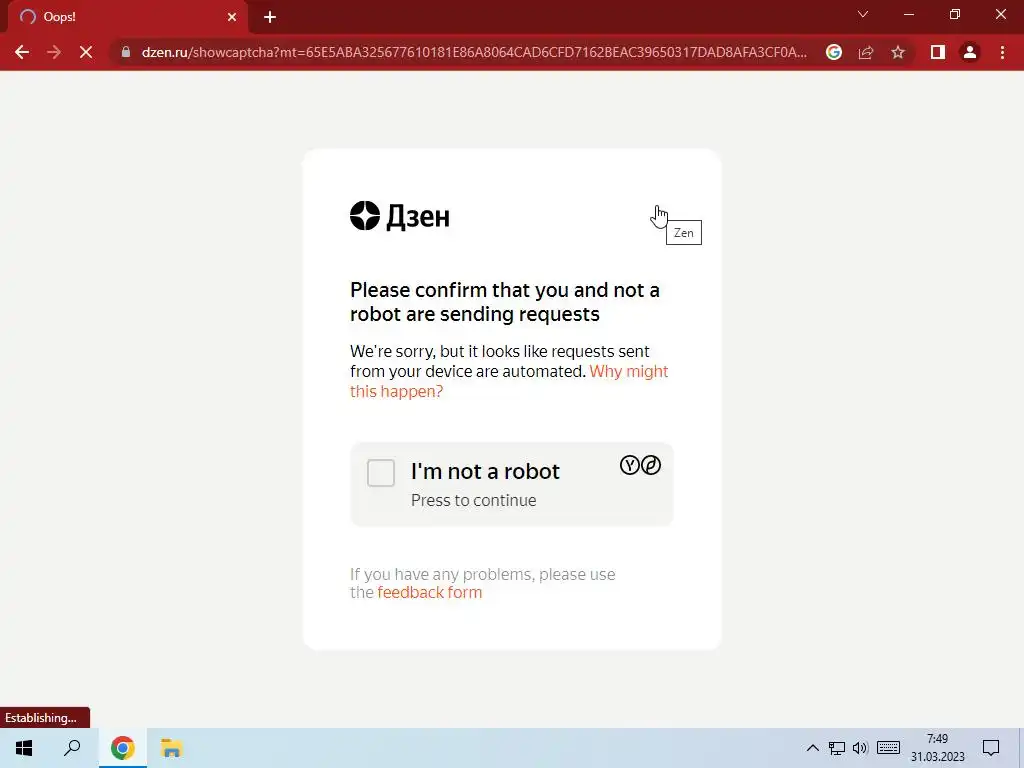The width and height of the screenshot is (1024, 768).
Task: Restore down the Chrome window
Action: [x=955, y=14]
